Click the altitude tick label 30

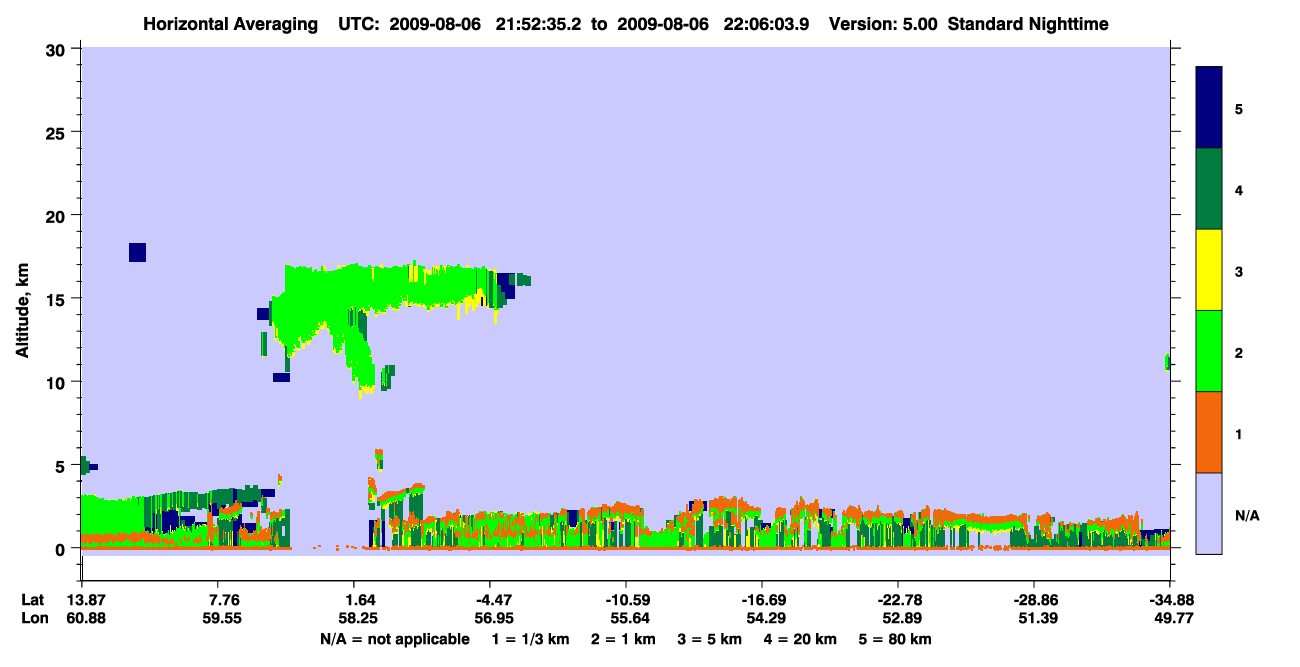click(x=57, y=49)
